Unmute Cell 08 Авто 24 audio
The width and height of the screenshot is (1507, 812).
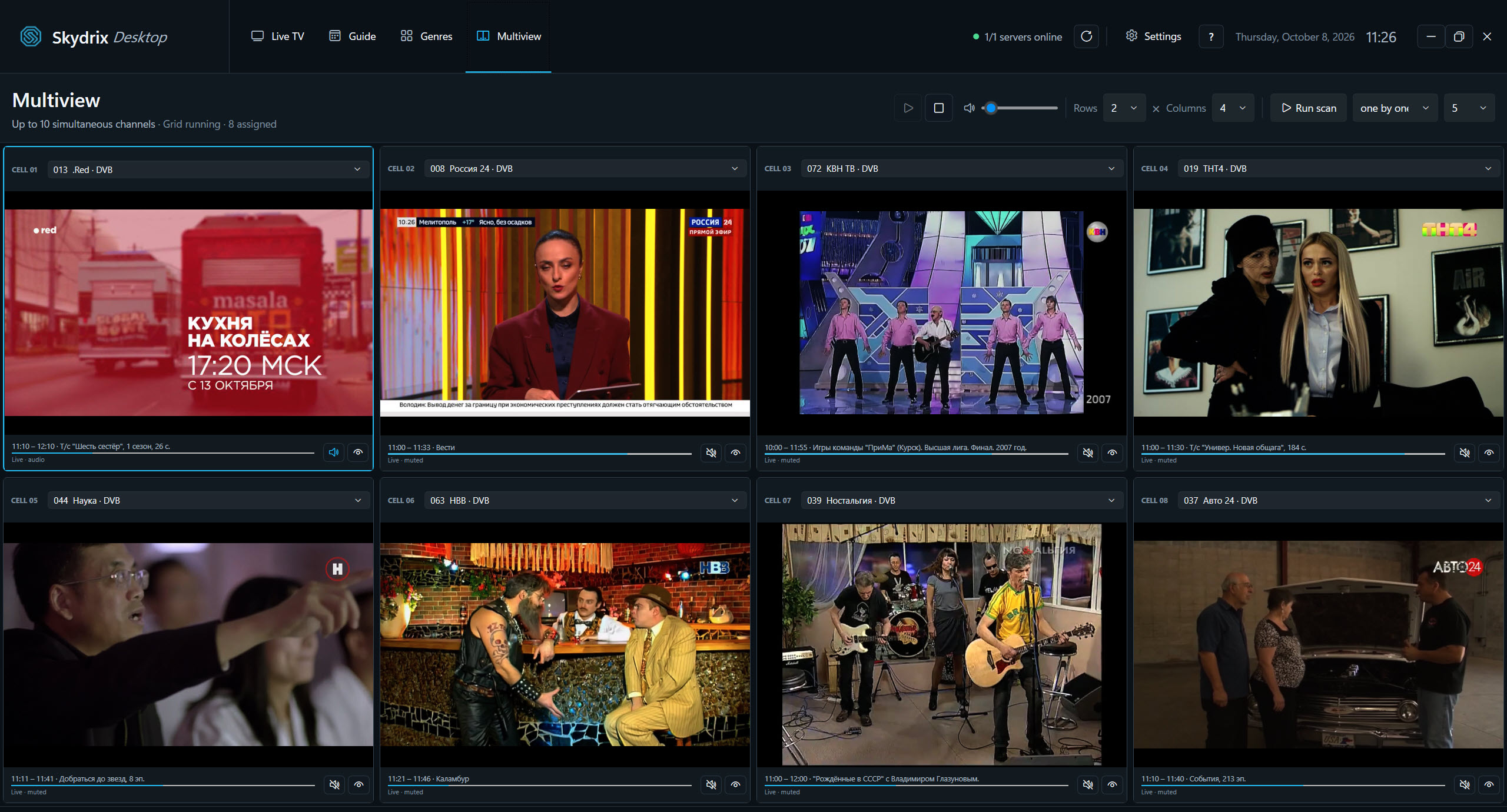pos(1465,784)
